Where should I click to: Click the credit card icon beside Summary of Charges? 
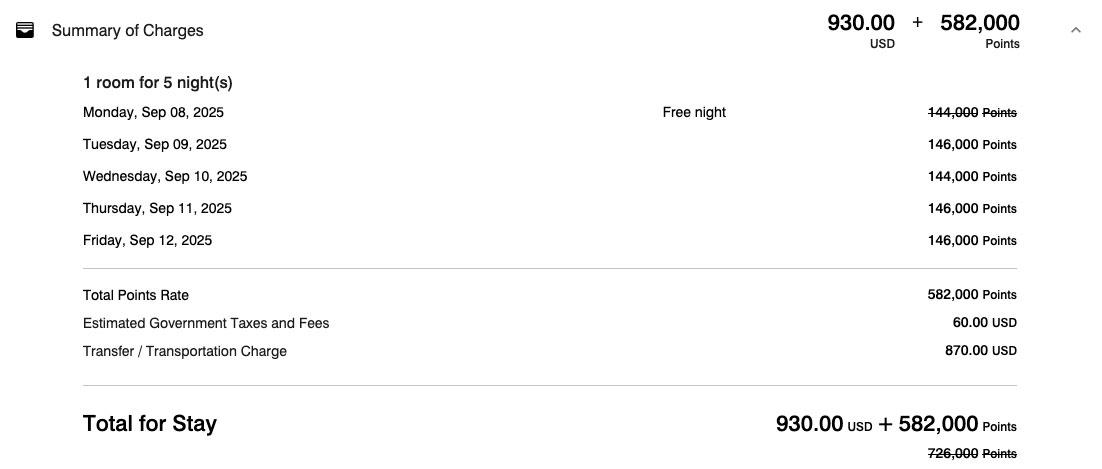pos(25,30)
